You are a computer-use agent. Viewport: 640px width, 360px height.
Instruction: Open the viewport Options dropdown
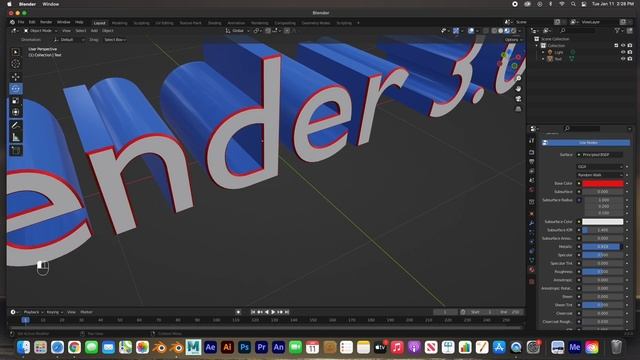point(513,40)
